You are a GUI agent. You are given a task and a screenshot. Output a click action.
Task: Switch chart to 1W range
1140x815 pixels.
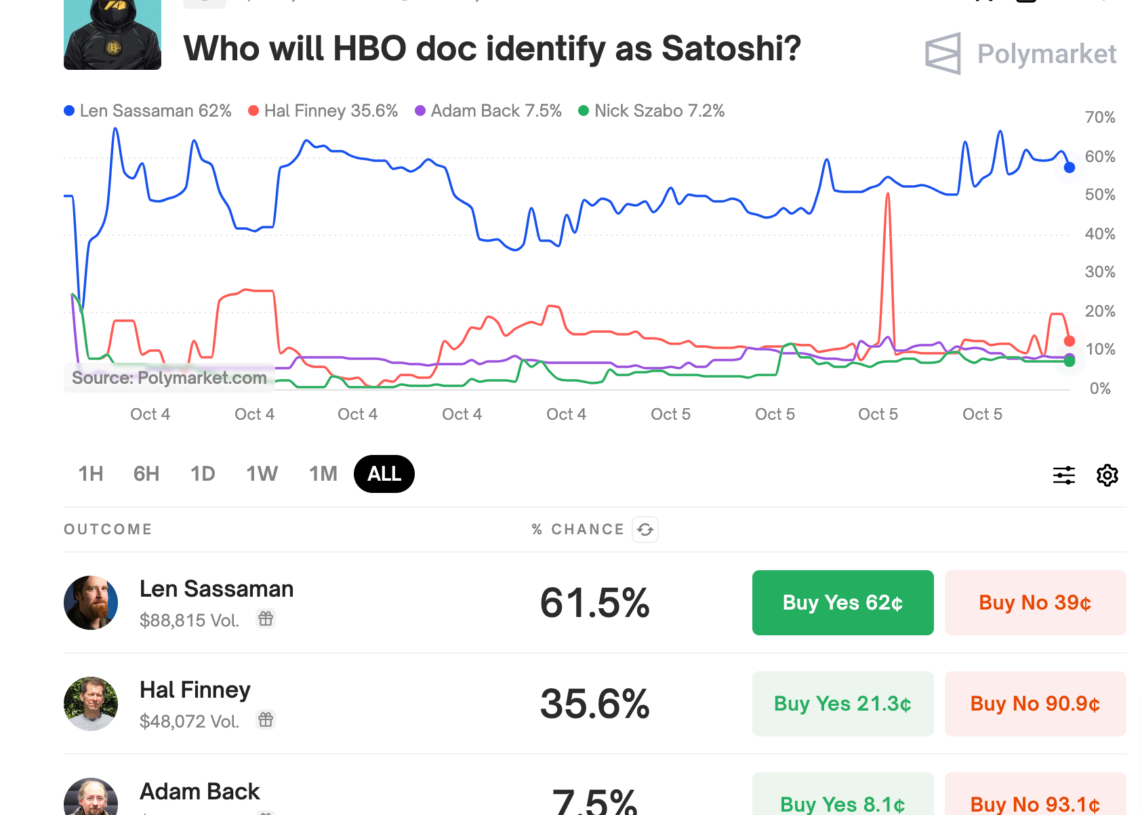point(262,474)
